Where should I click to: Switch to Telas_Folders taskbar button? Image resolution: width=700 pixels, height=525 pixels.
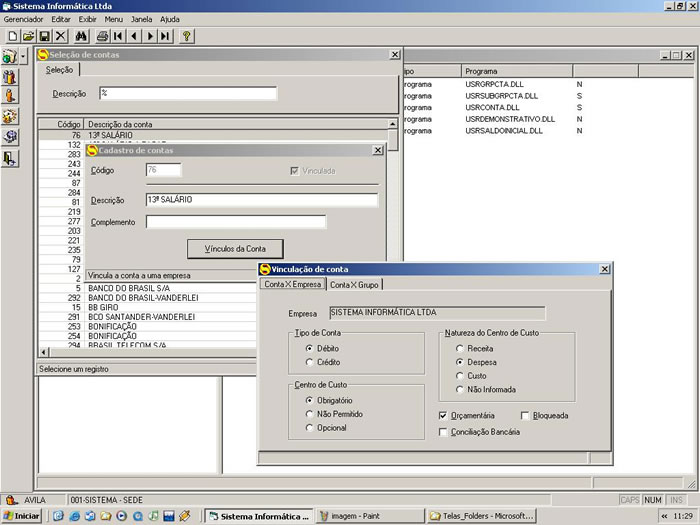(482, 516)
